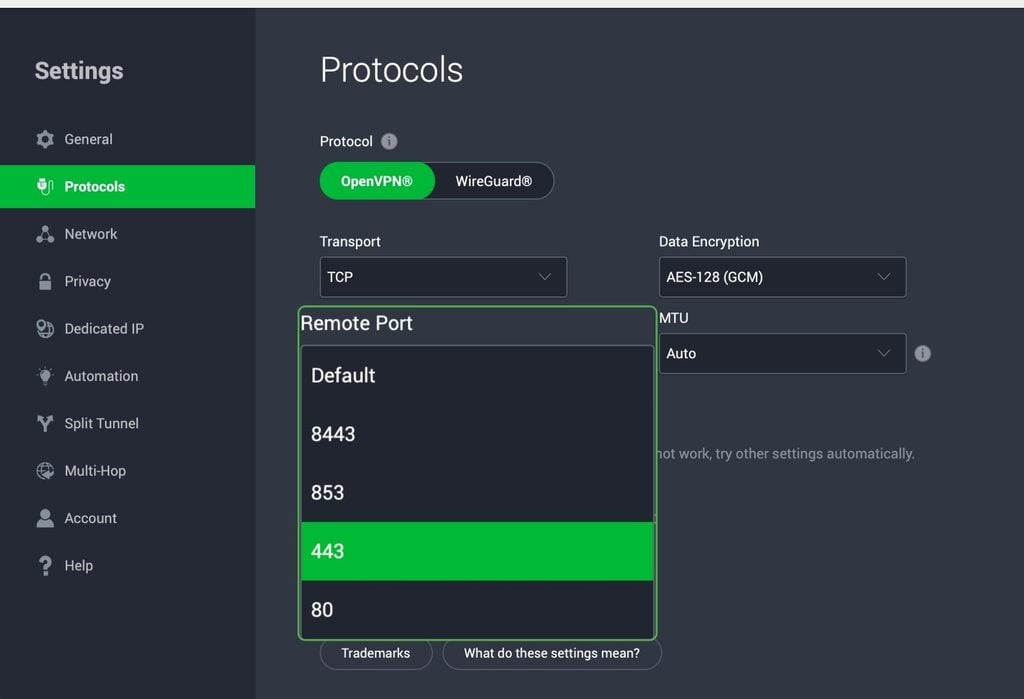Viewport: 1024px width, 699px height.
Task: Click the Privacy padlock icon
Action: click(45, 282)
